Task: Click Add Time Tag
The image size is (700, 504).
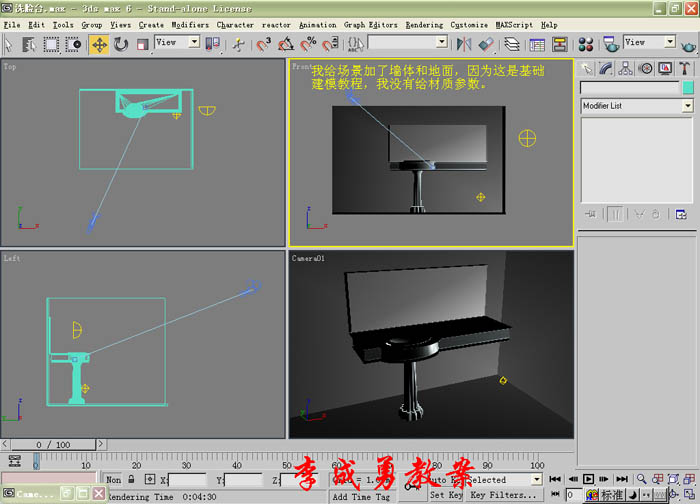Action: (x=361, y=496)
